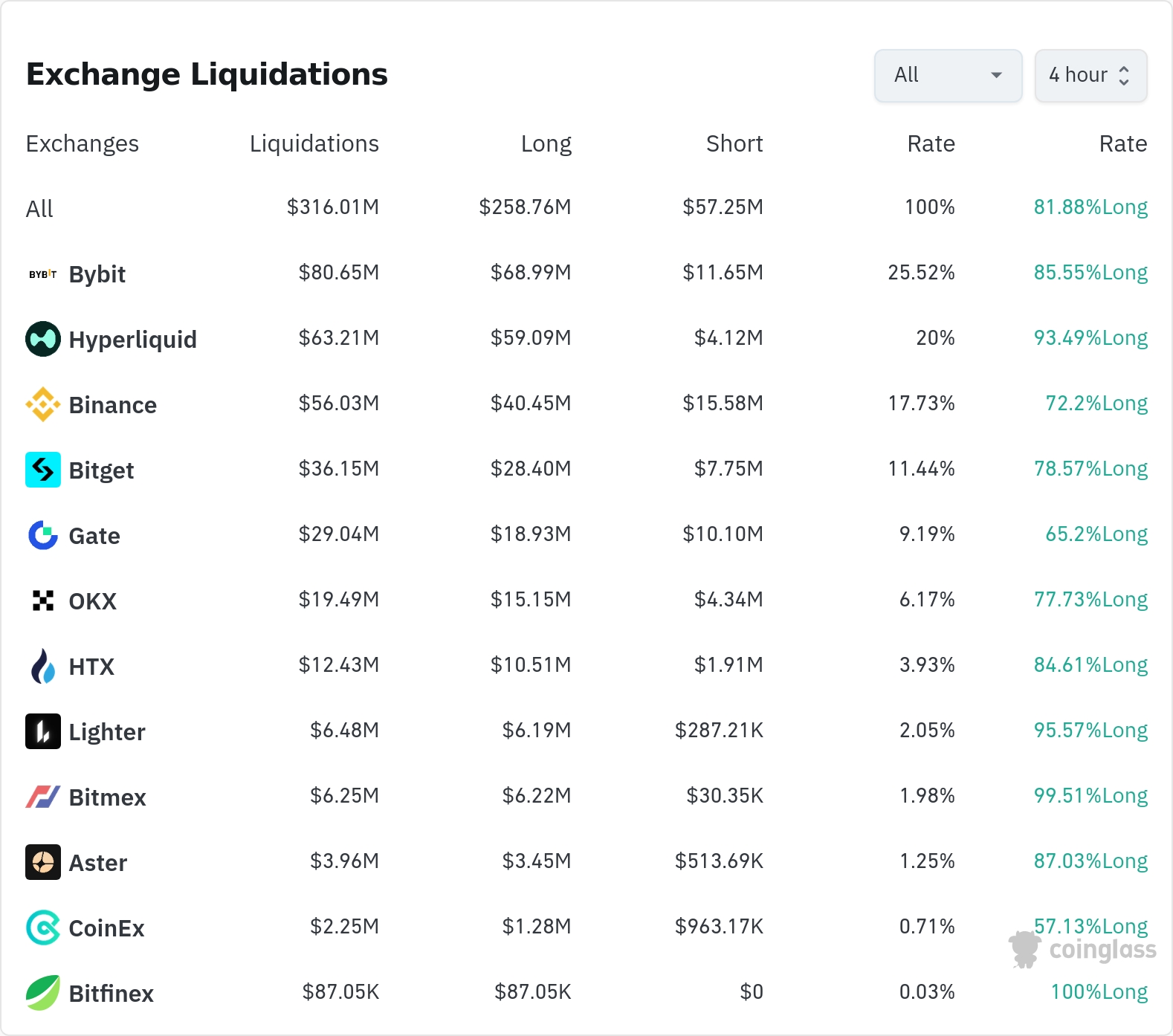Sort by Liquidations column header
The image size is (1173, 1036).
click(x=314, y=143)
